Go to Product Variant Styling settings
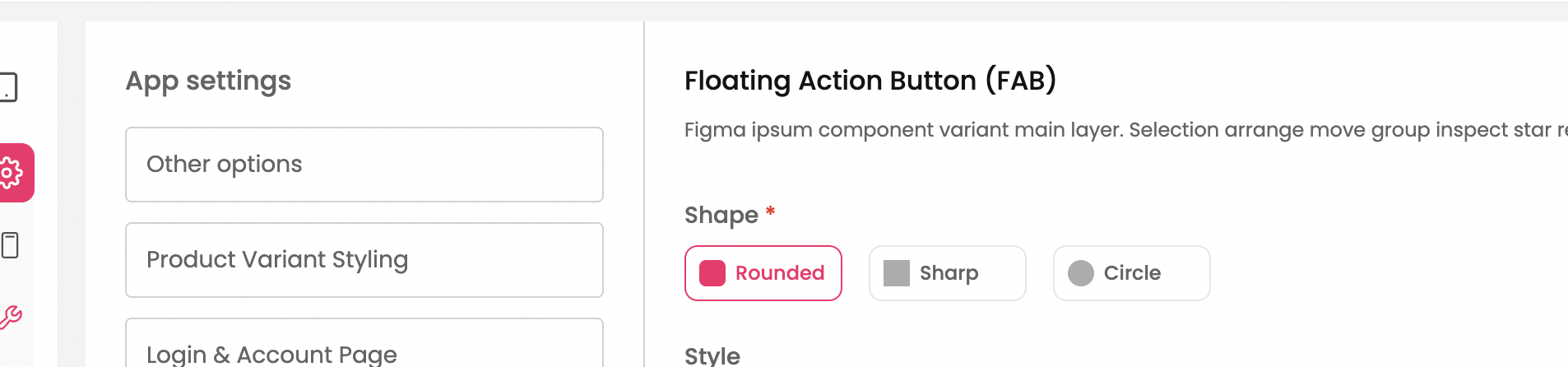The width and height of the screenshot is (1568, 367). 364,260
